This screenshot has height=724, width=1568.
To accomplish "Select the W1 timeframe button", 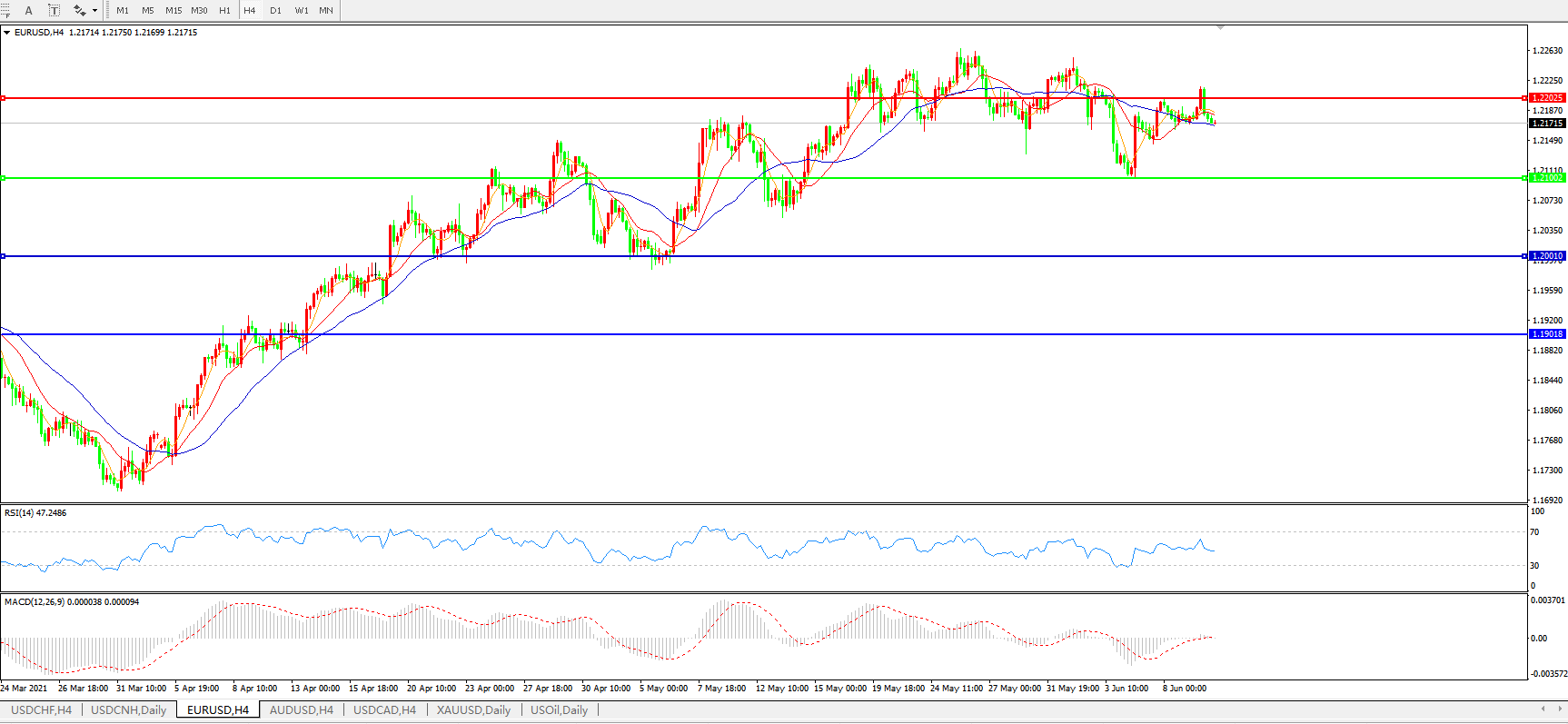I will click(x=302, y=11).
